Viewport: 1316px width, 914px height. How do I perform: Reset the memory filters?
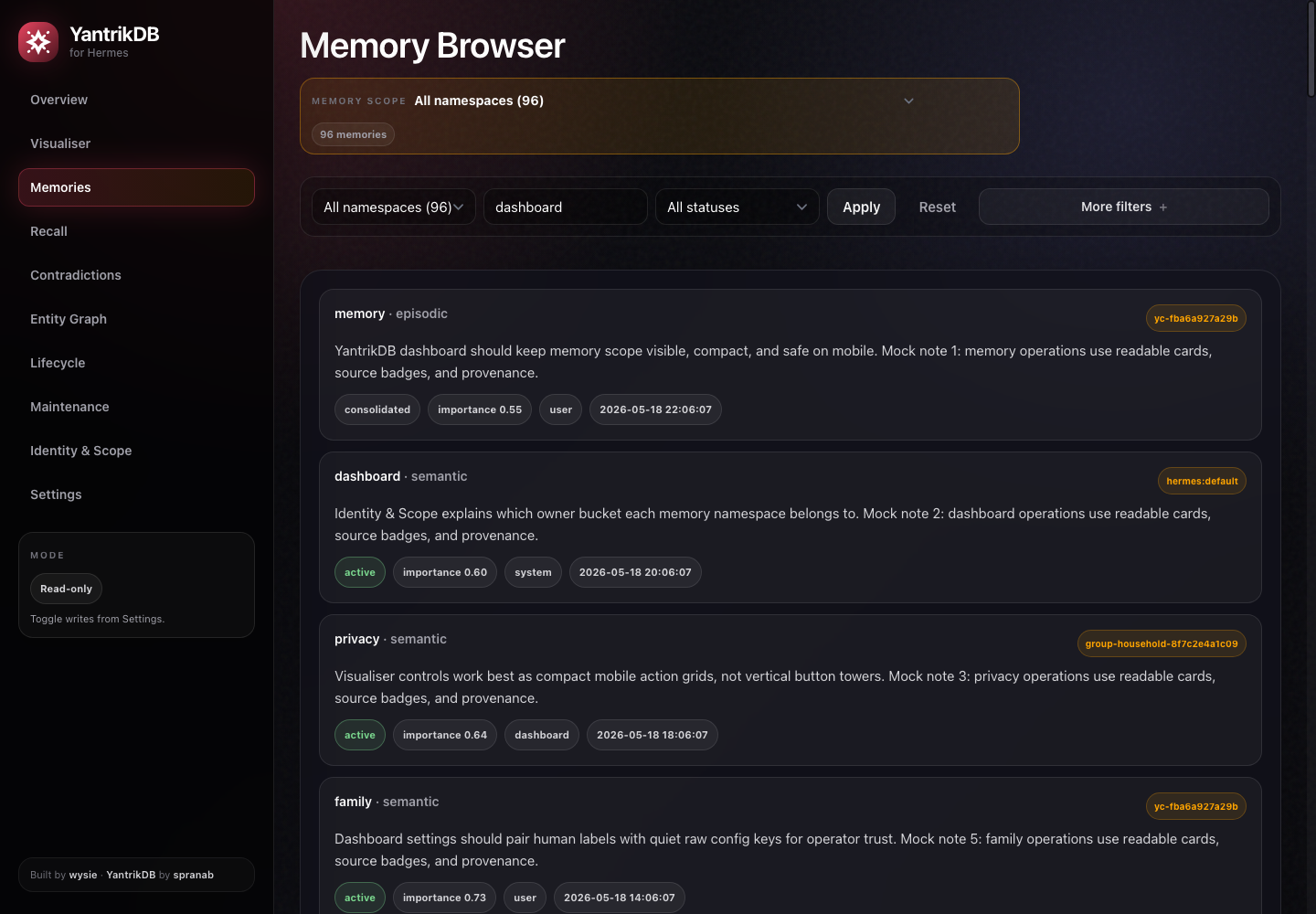938,207
